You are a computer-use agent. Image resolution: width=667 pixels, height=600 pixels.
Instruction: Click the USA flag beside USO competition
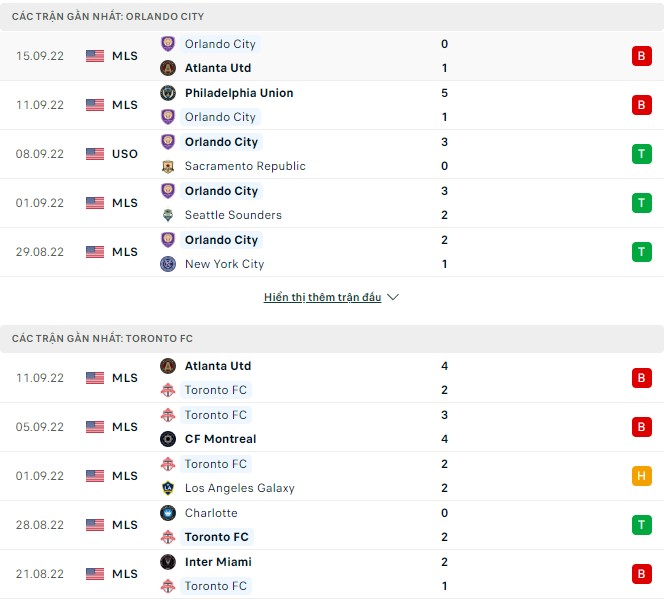tap(95, 154)
